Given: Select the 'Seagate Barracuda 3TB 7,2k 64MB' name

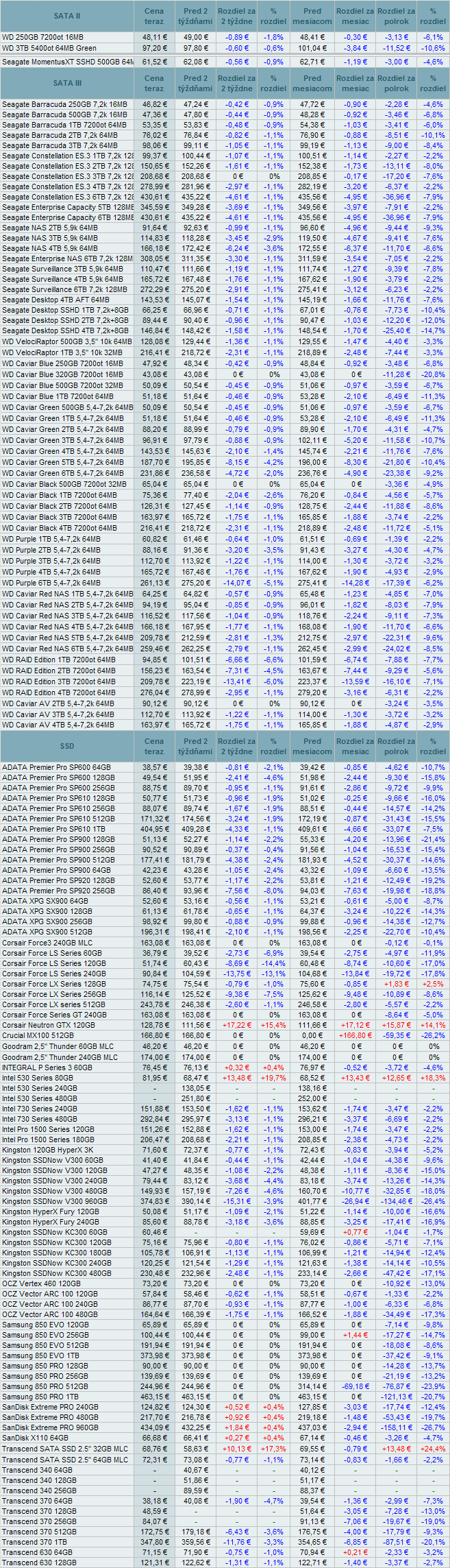Looking at the screenshot, I should click(x=60, y=145).
